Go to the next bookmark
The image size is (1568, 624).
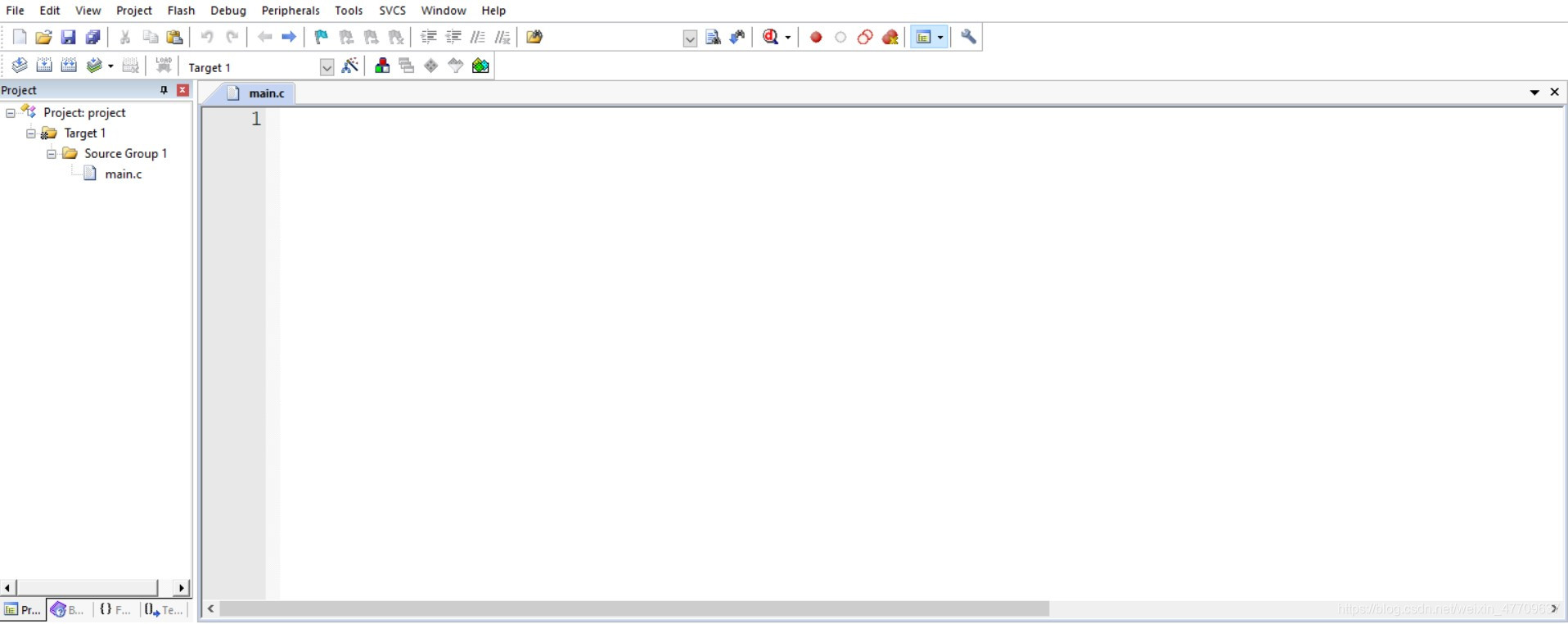(371, 37)
